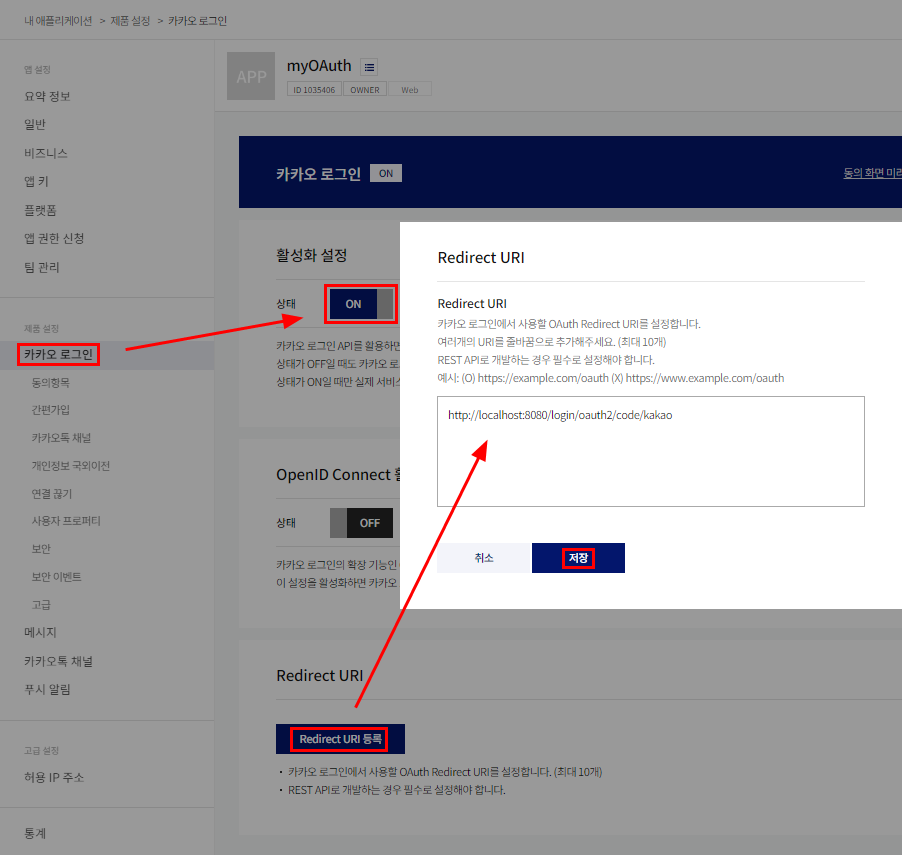The width and height of the screenshot is (902, 855).
Task: Open the 사용자 프로퍼티 submenu item
Action: (x=66, y=521)
